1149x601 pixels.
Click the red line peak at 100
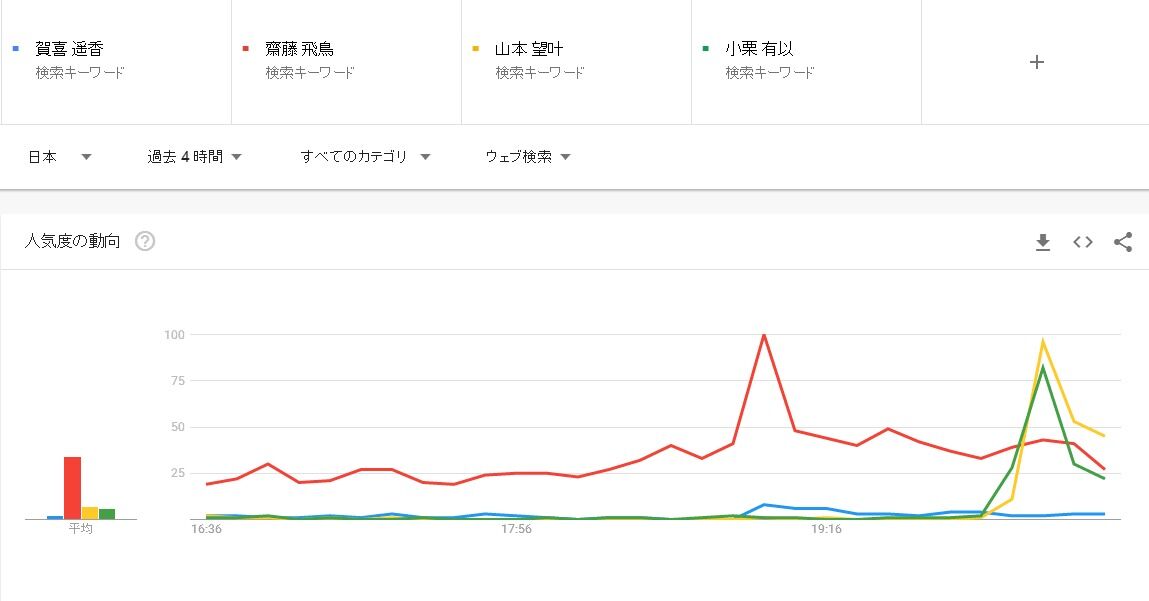[764, 335]
